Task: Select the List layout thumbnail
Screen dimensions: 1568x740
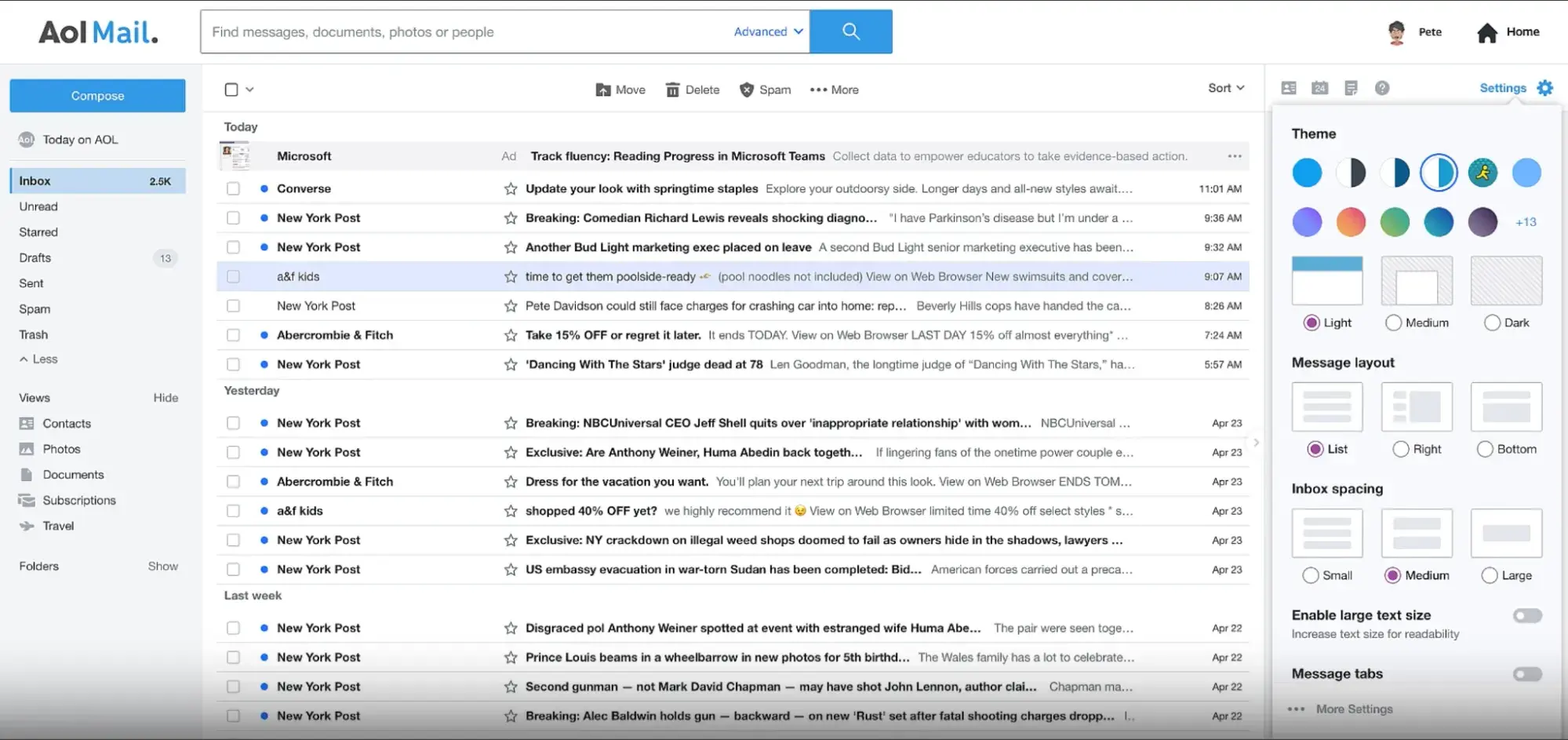Action: 1327,406
